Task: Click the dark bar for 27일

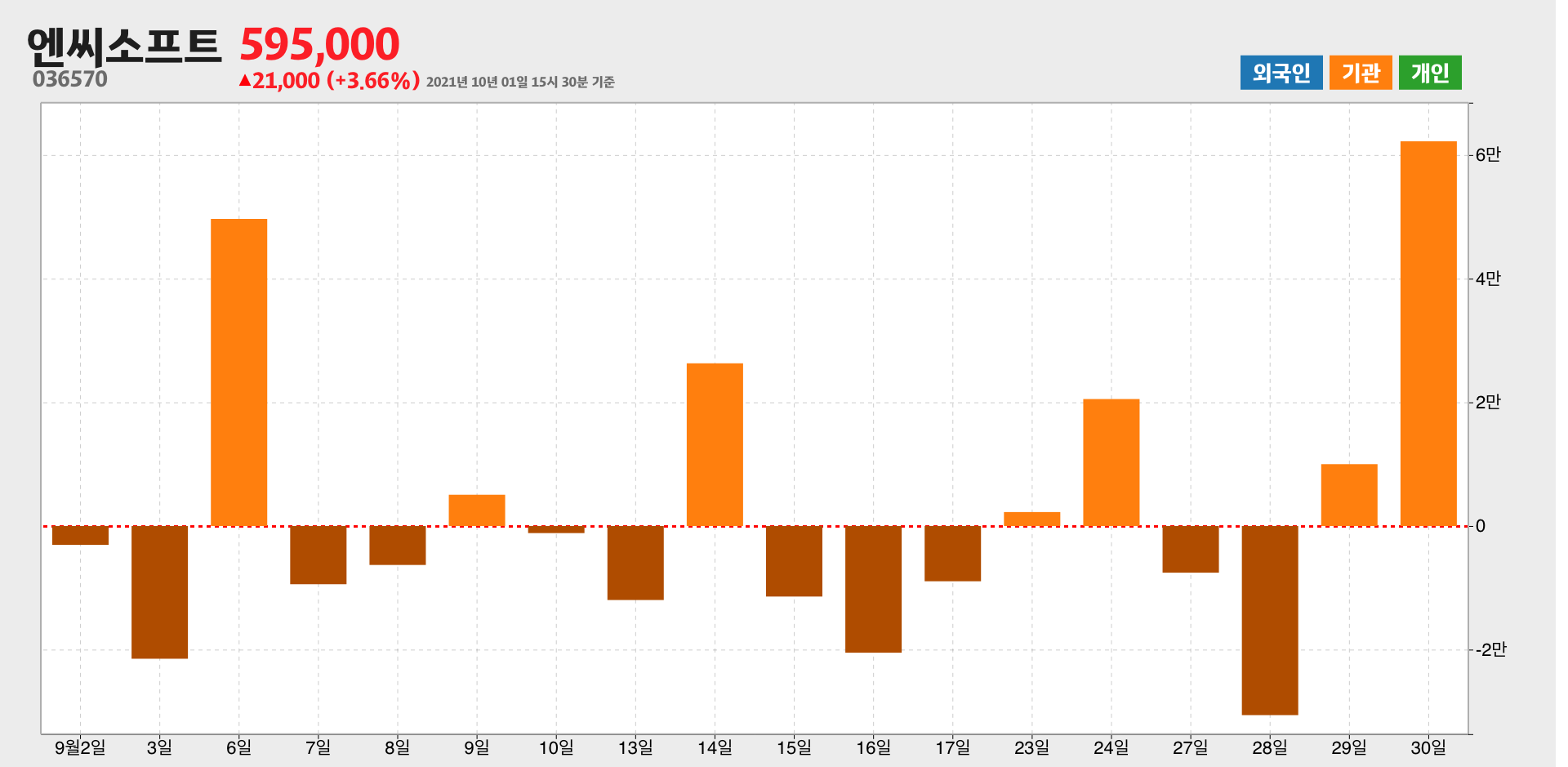Action: pos(1191,550)
